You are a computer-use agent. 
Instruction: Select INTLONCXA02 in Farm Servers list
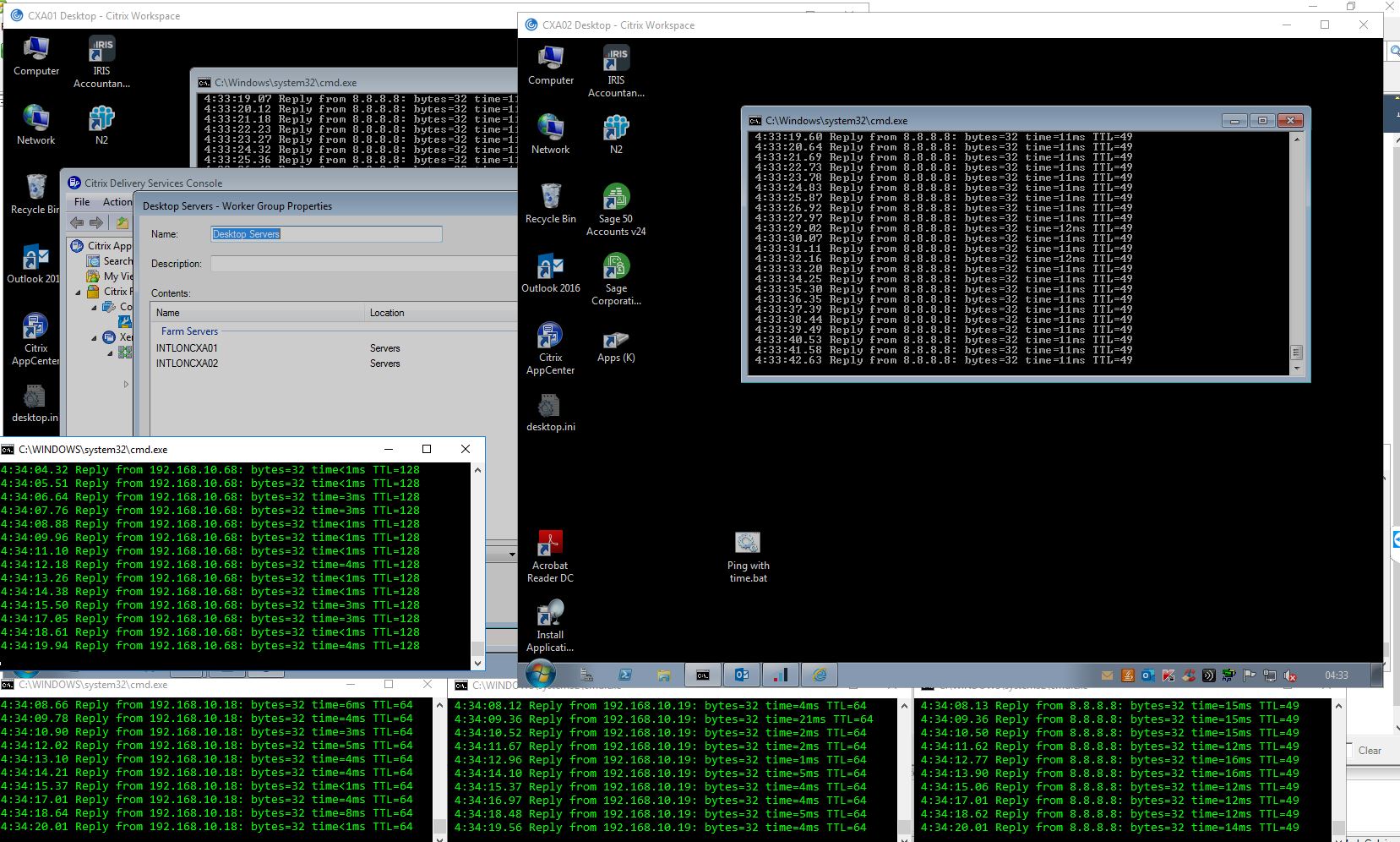coord(187,364)
